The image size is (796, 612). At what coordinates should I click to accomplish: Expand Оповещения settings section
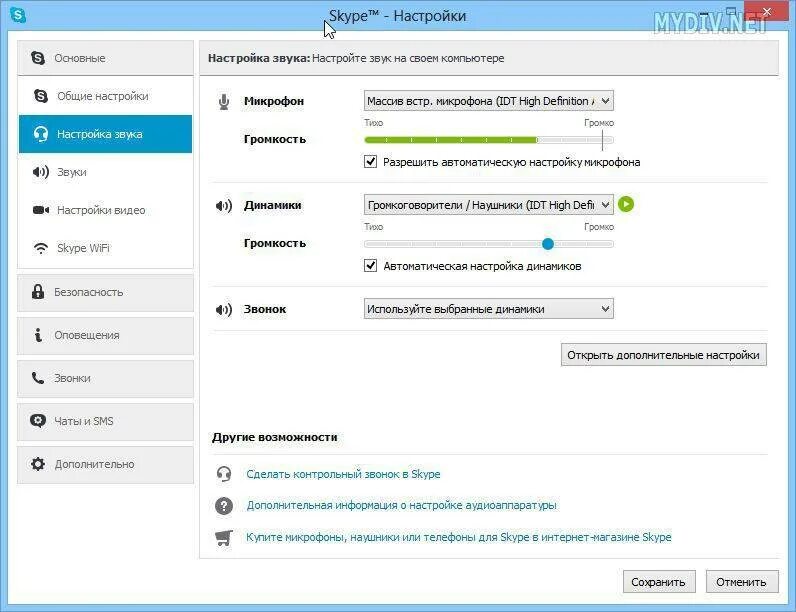(106, 335)
